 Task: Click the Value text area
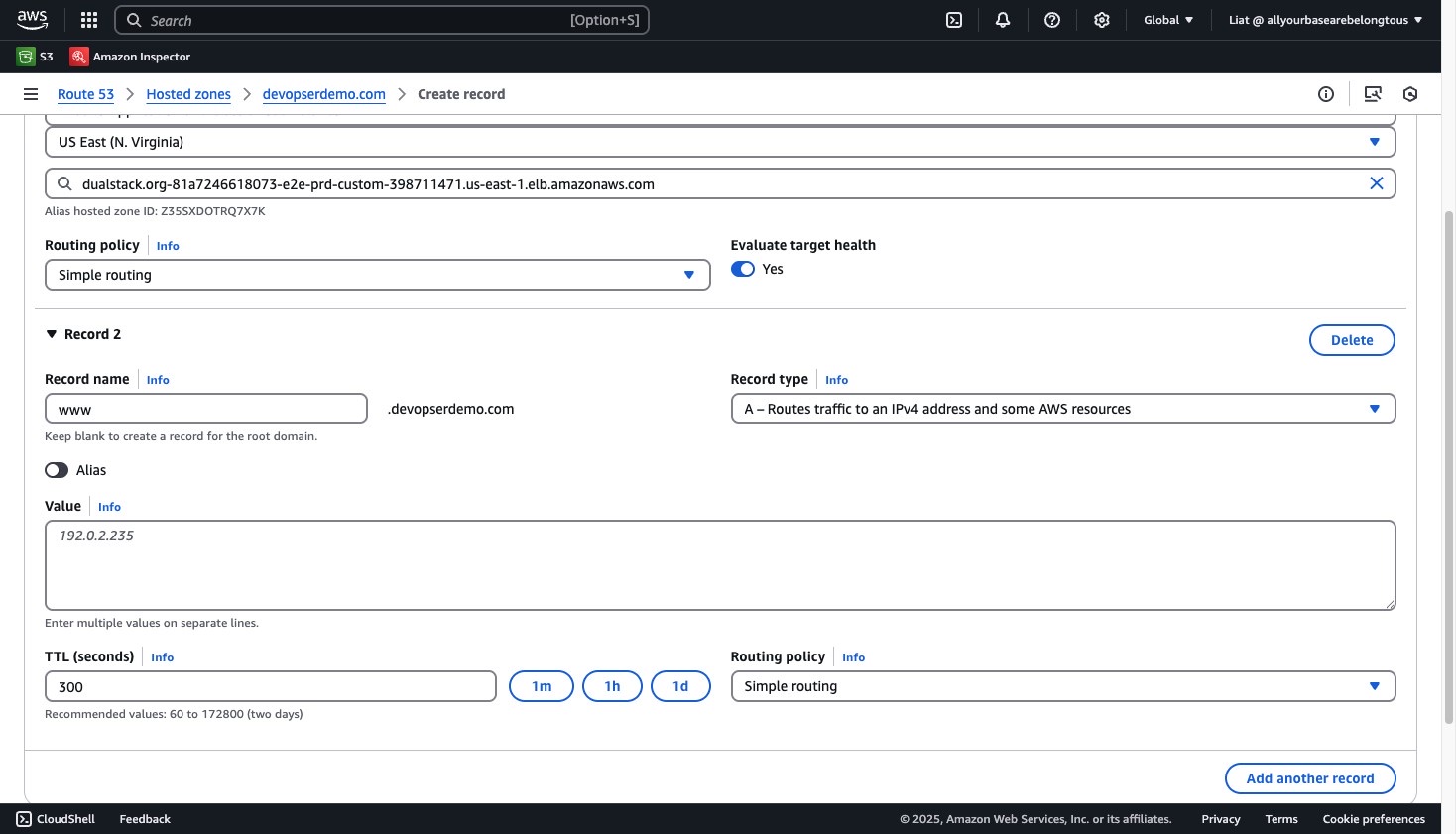(720, 565)
